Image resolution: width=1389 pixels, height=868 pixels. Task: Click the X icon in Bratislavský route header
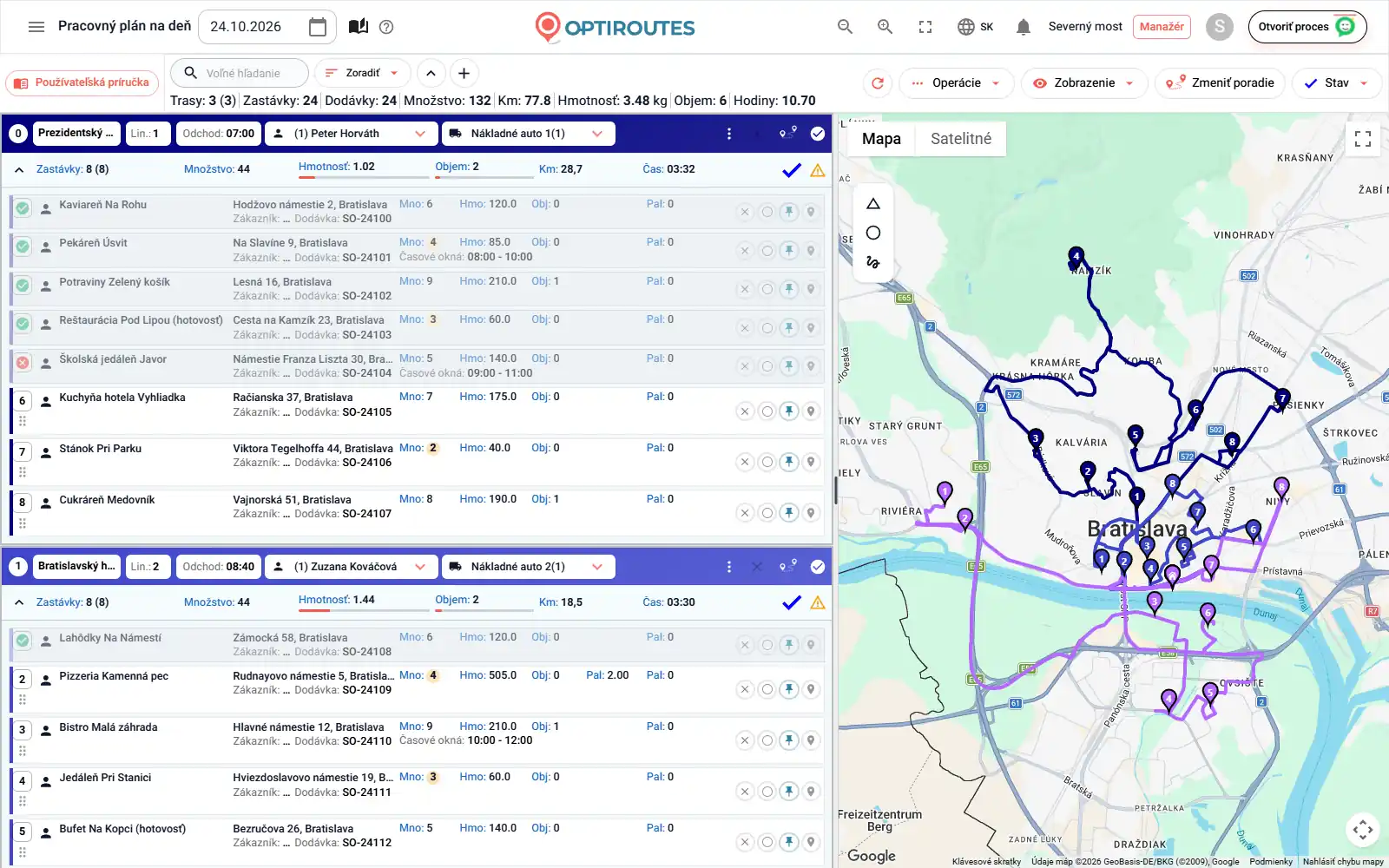pyautogui.click(x=757, y=567)
